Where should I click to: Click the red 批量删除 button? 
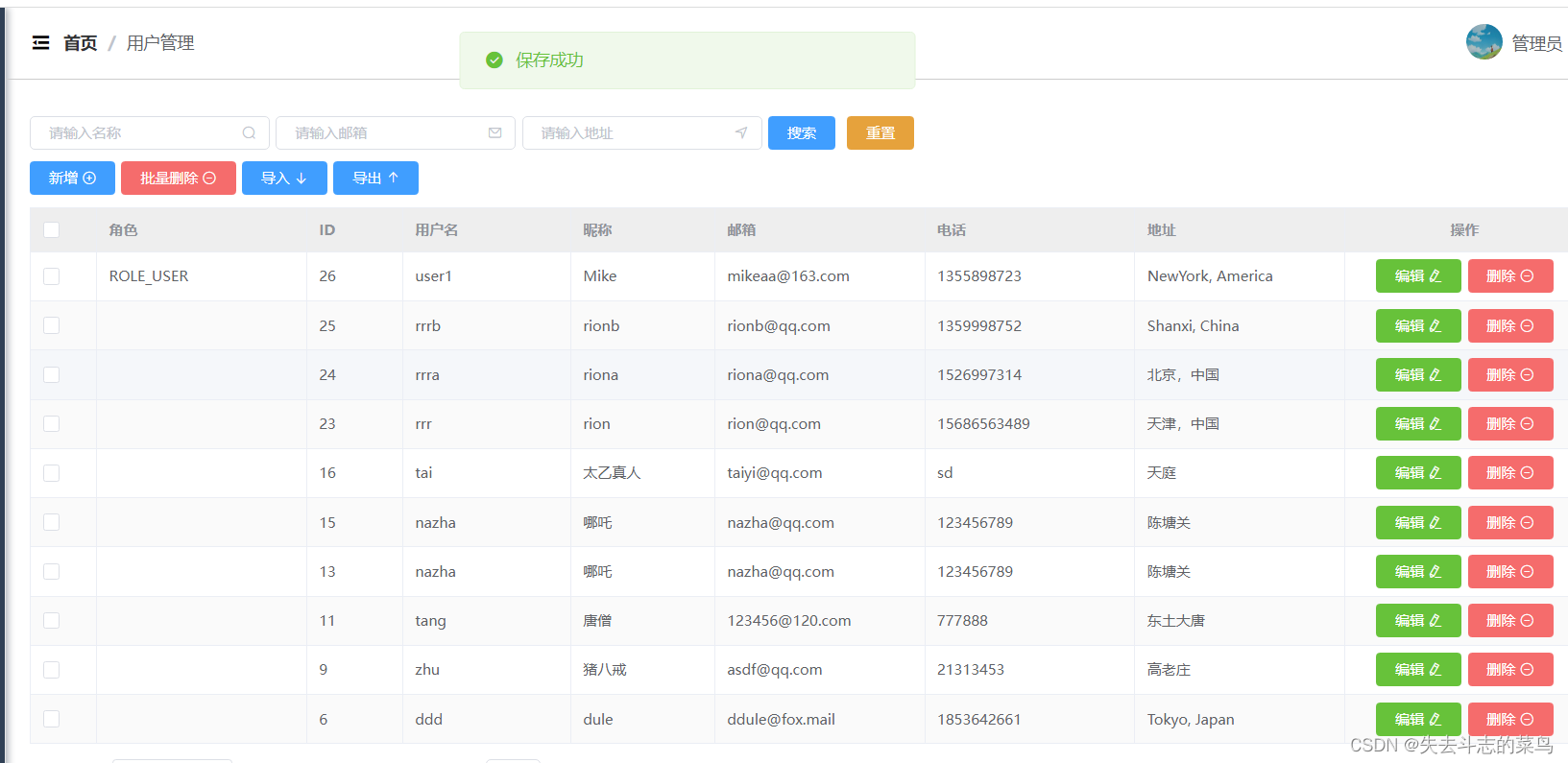pos(179,179)
